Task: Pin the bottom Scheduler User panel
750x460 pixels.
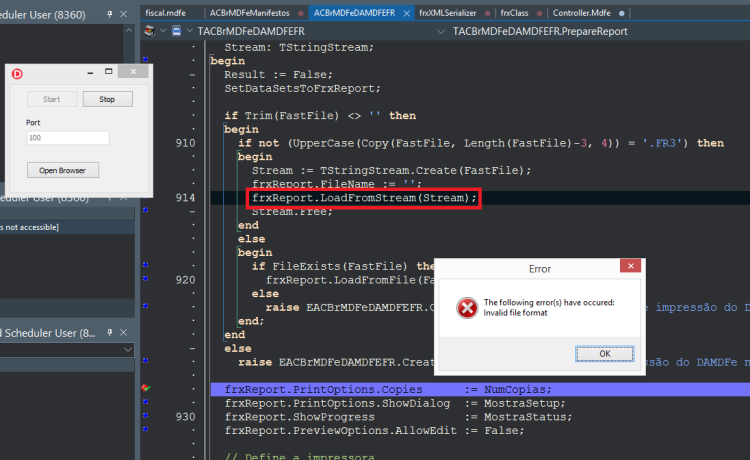Action: pos(110,332)
